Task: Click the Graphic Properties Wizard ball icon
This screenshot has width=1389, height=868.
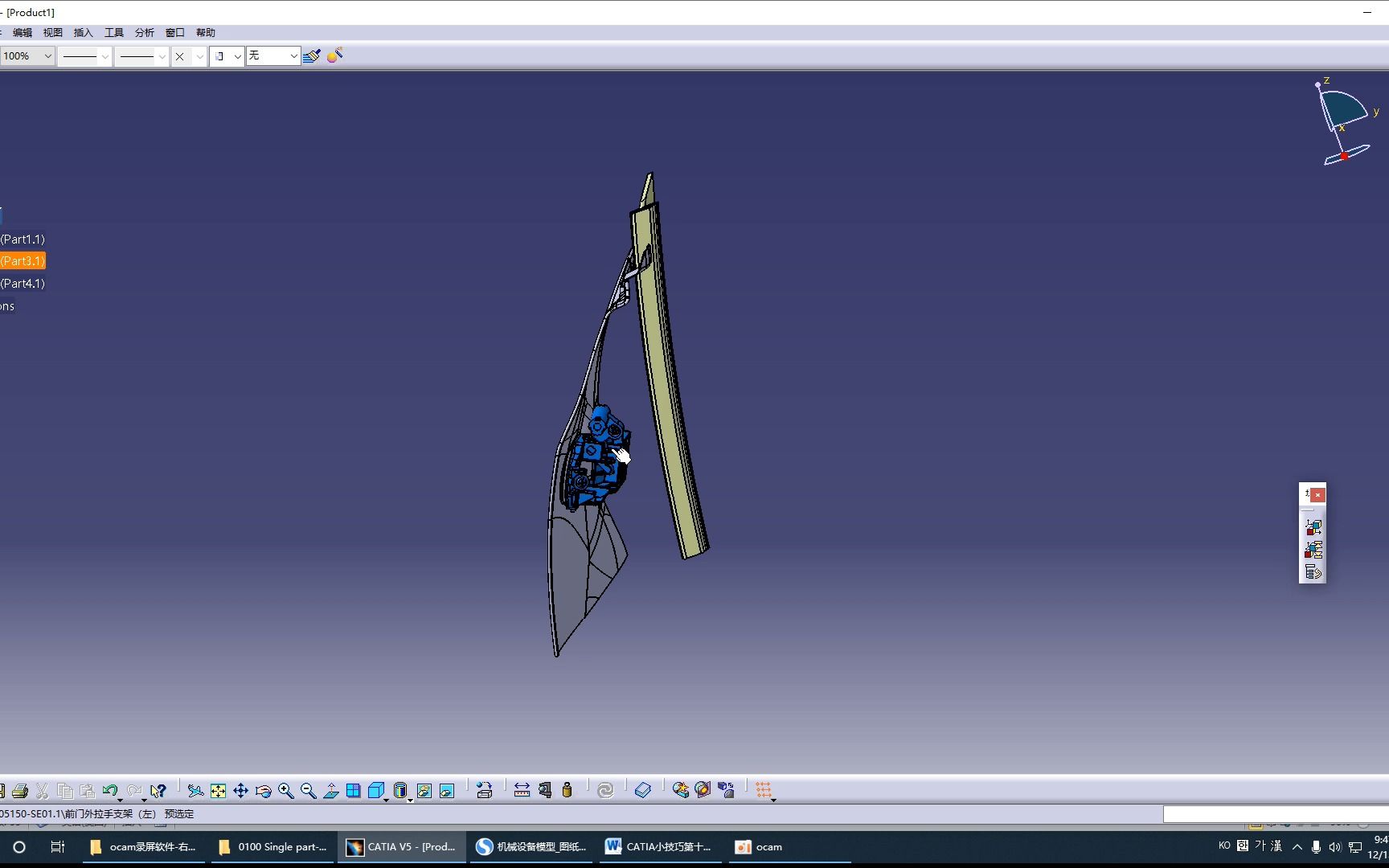Action: pyautogui.click(x=335, y=55)
